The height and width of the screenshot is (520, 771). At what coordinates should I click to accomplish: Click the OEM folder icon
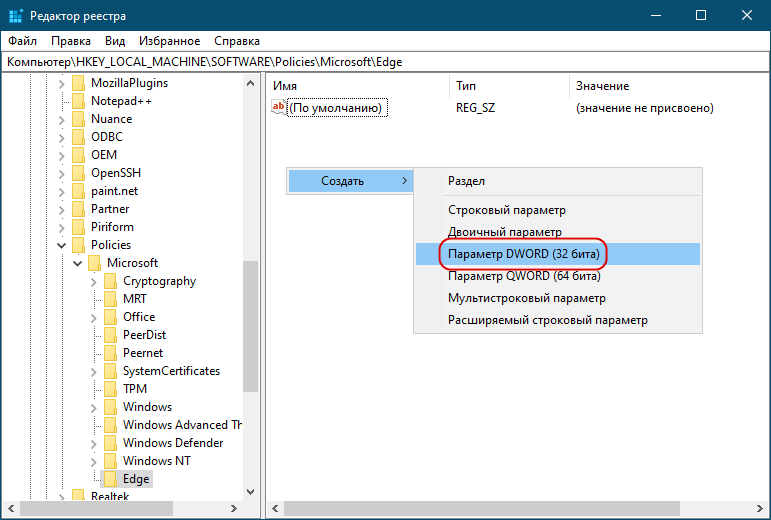[x=79, y=155]
